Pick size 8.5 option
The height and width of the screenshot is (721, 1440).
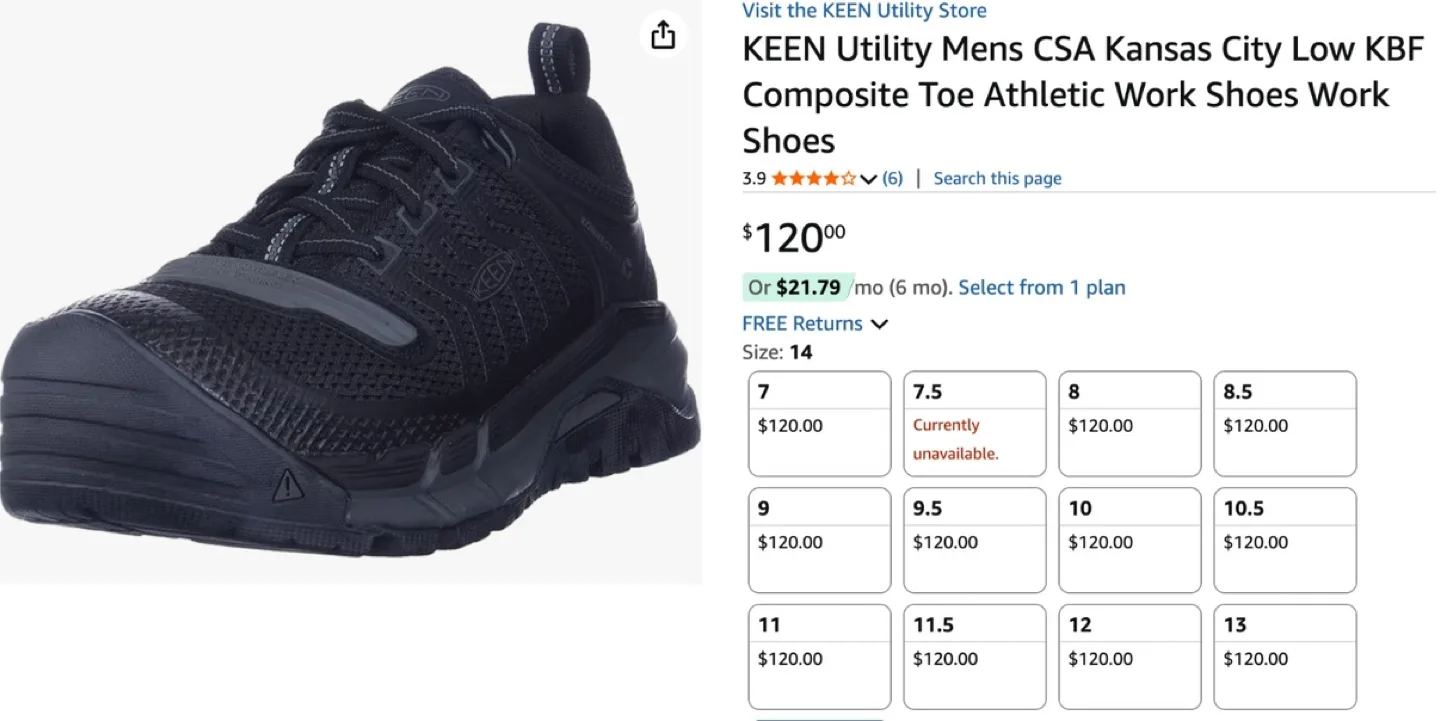tap(1284, 423)
